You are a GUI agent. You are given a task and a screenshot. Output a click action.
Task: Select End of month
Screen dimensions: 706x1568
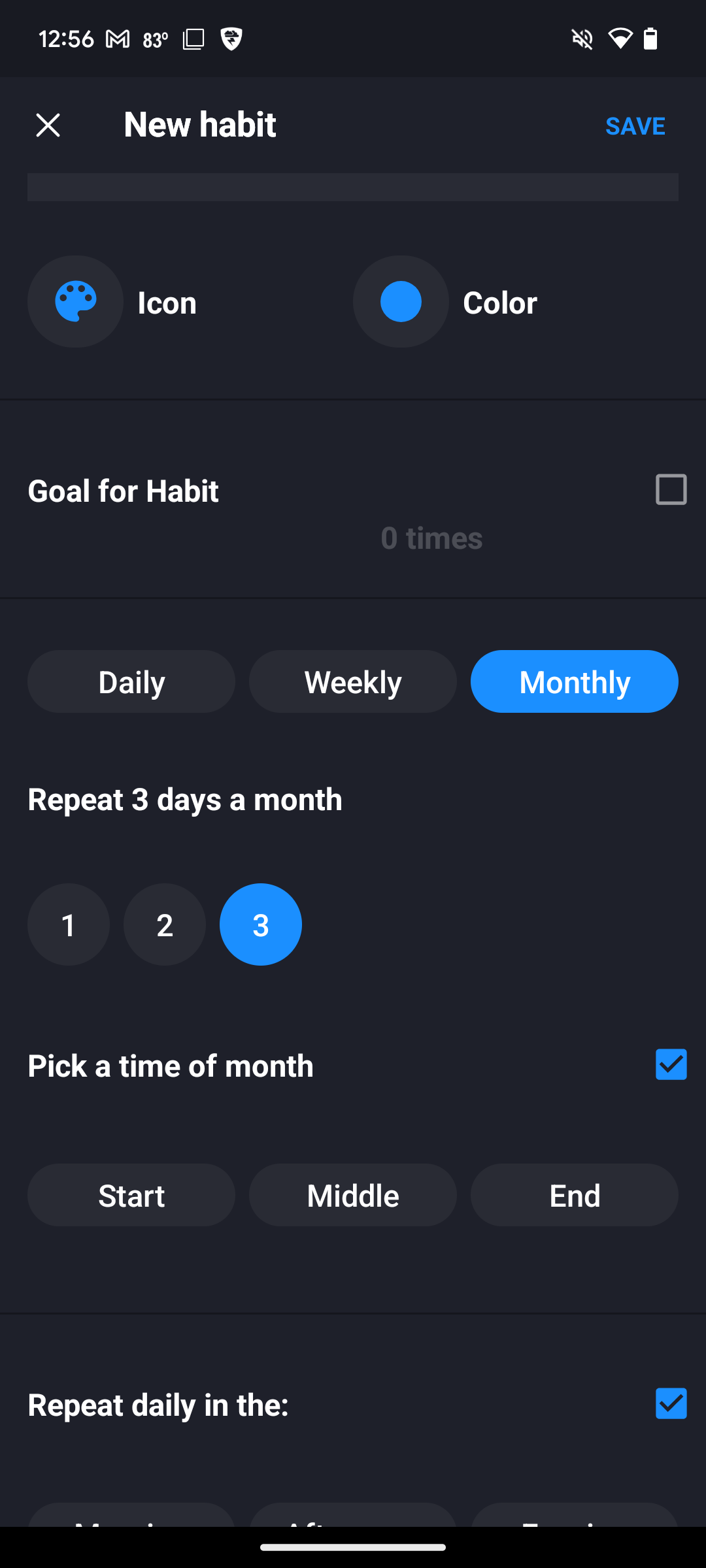pyautogui.click(x=575, y=1195)
